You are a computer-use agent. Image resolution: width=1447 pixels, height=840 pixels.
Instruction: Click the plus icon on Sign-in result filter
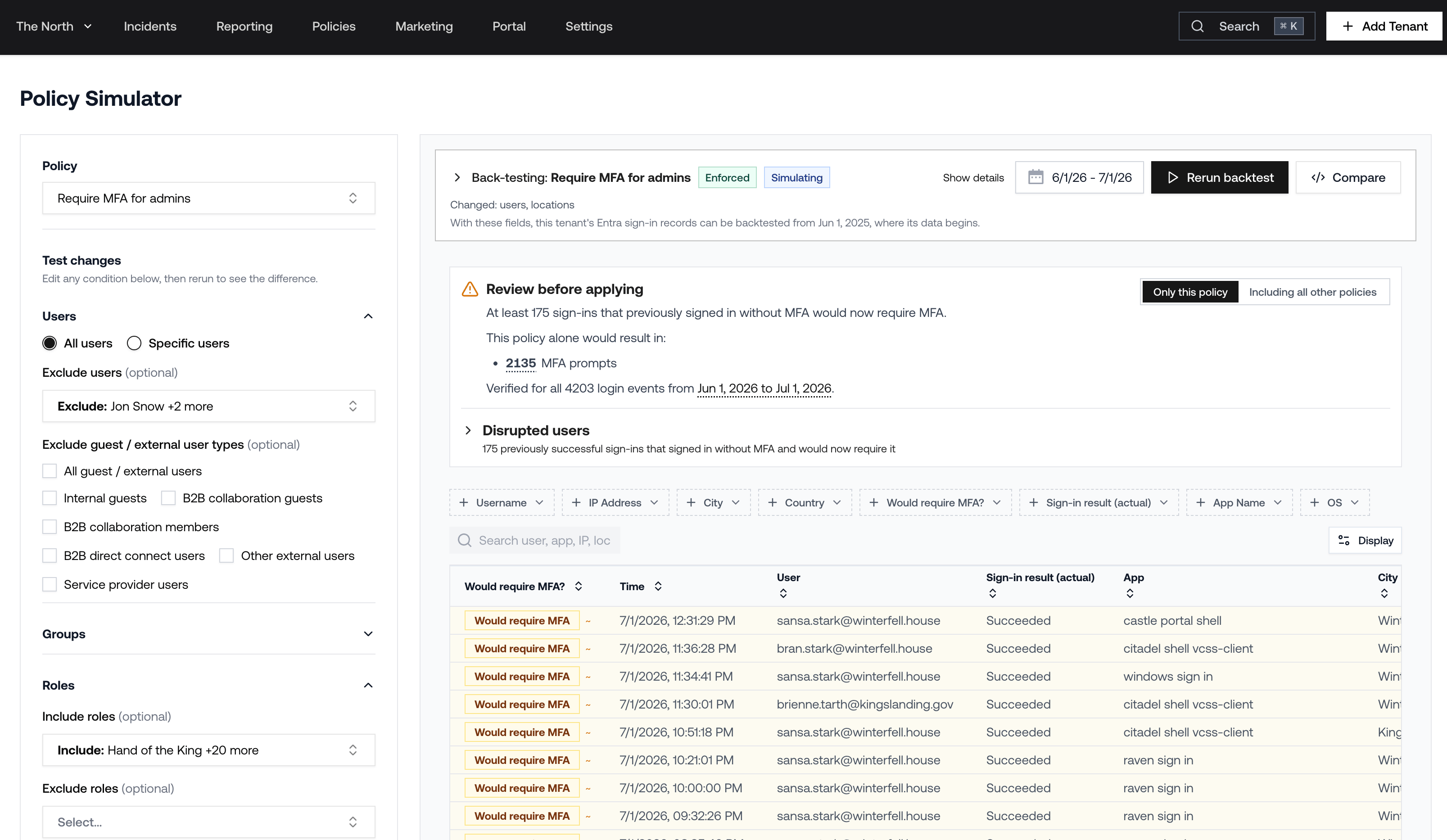1033,502
